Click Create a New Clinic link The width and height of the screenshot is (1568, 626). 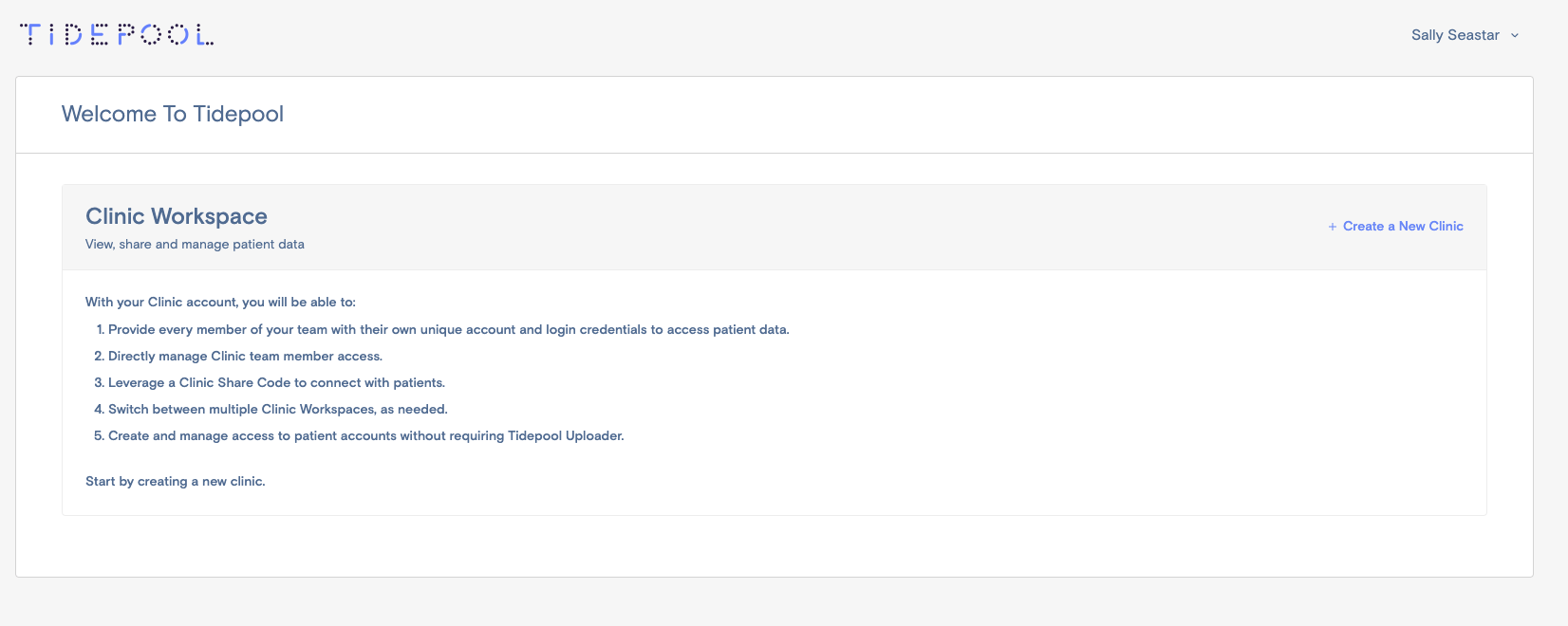point(1395,227)
